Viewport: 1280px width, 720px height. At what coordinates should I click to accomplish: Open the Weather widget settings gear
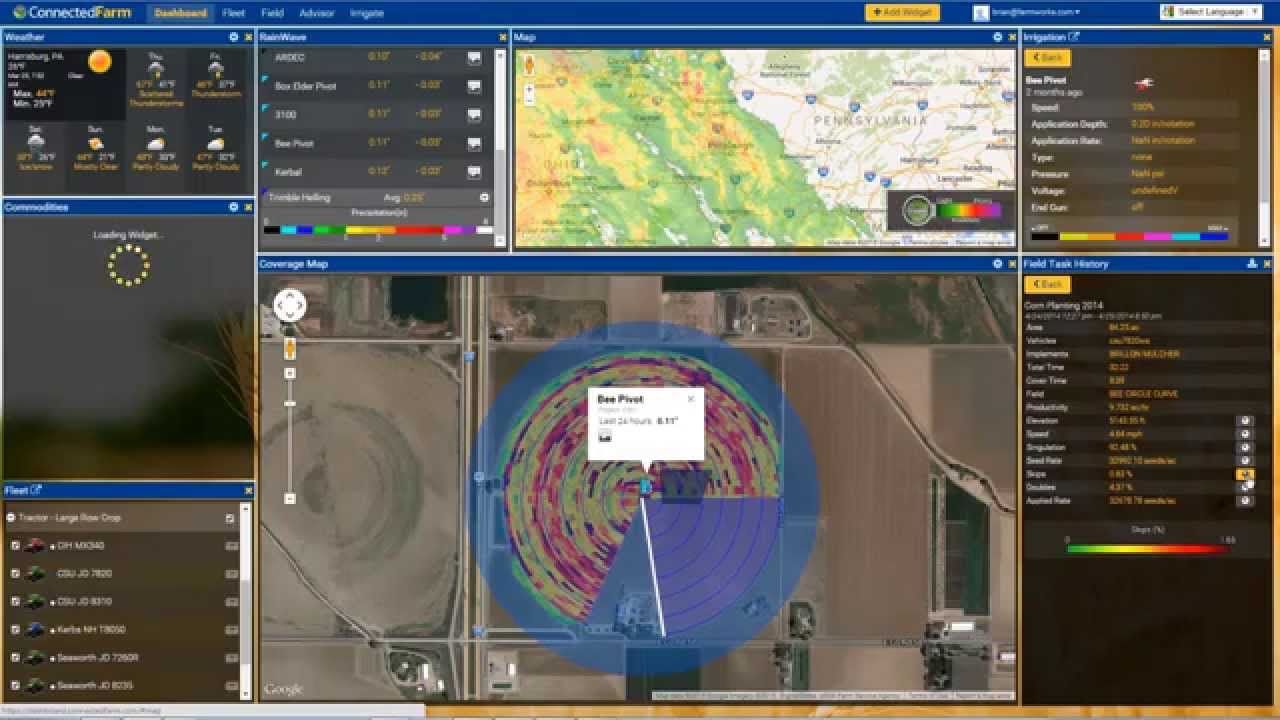point(234,37)
